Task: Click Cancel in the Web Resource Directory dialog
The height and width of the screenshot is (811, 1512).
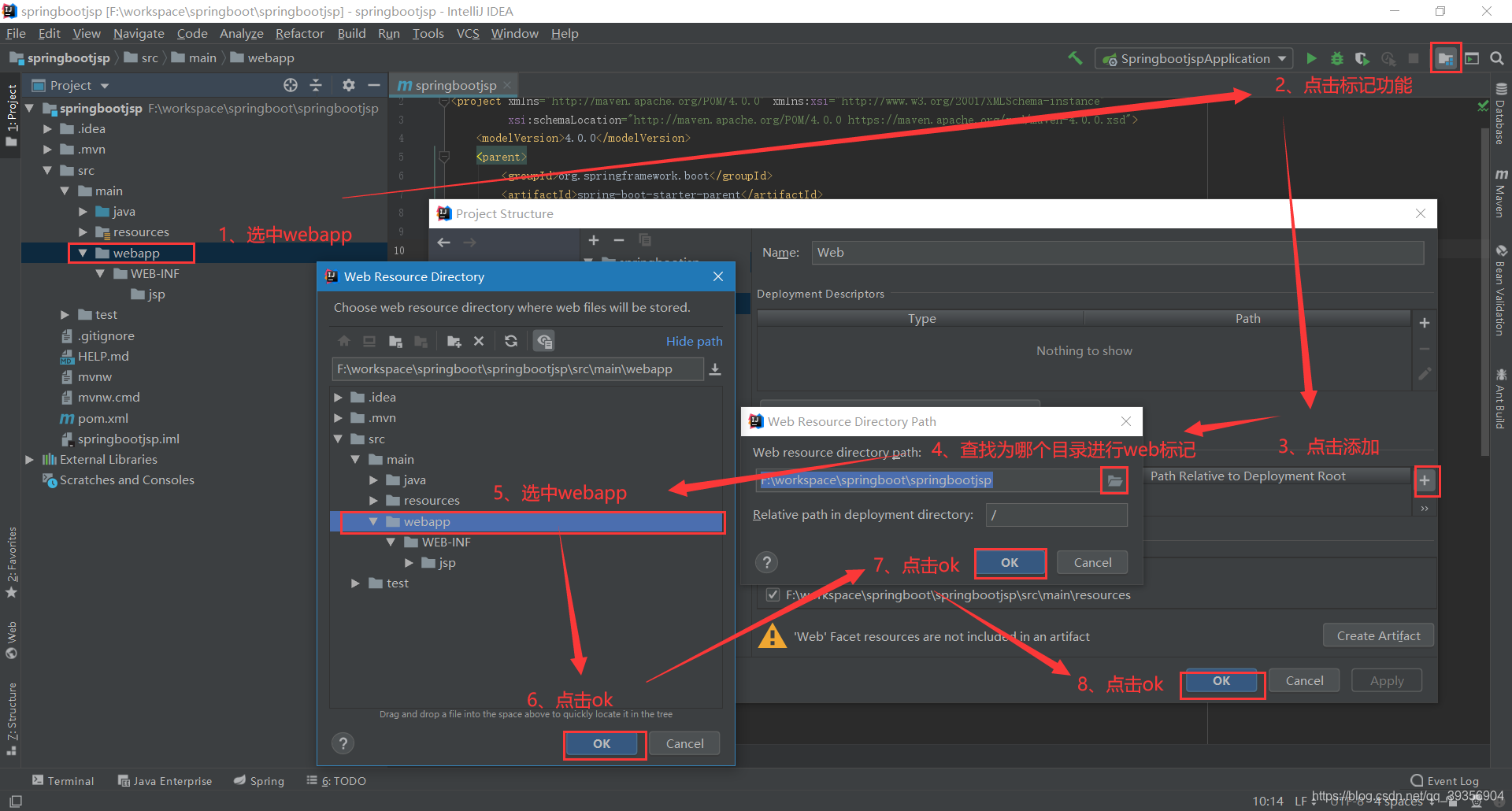Action: point(685,743)
